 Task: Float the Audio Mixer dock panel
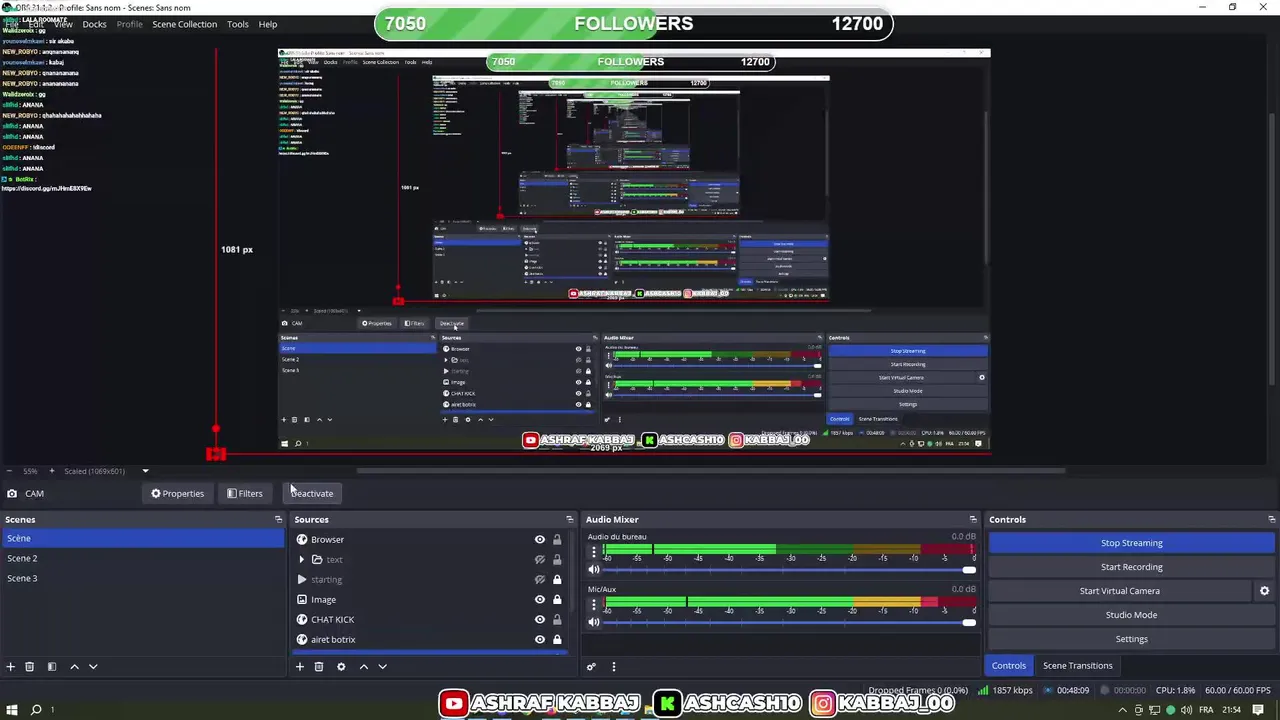coord(973,519)
